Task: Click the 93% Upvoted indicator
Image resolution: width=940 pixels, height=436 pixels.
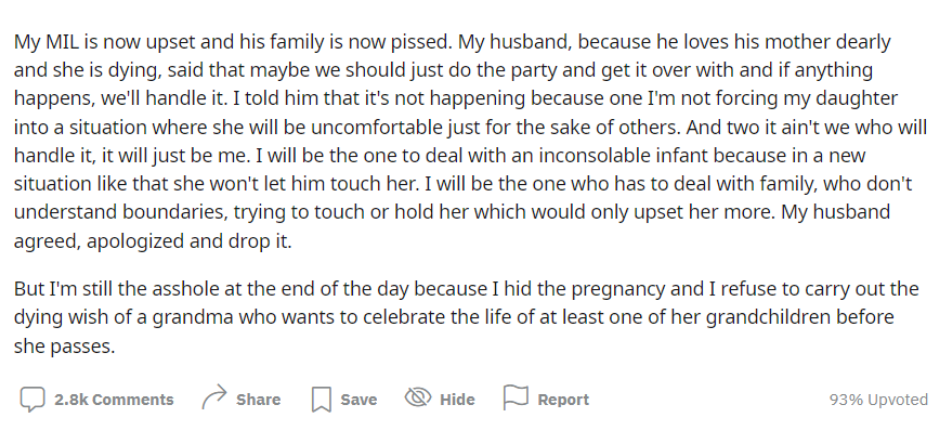Action: pos(878,399)
